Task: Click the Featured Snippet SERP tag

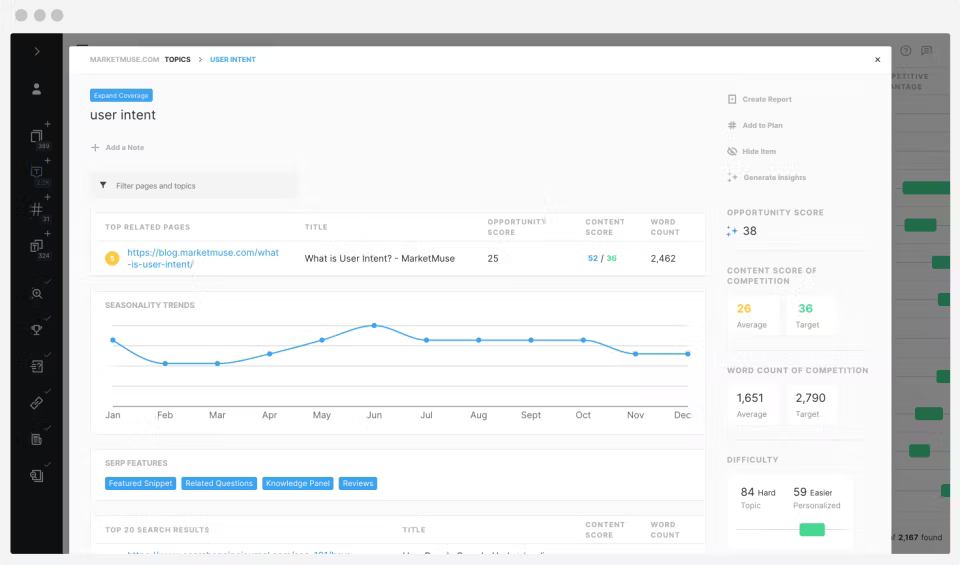Action: (x=140, y=484)
